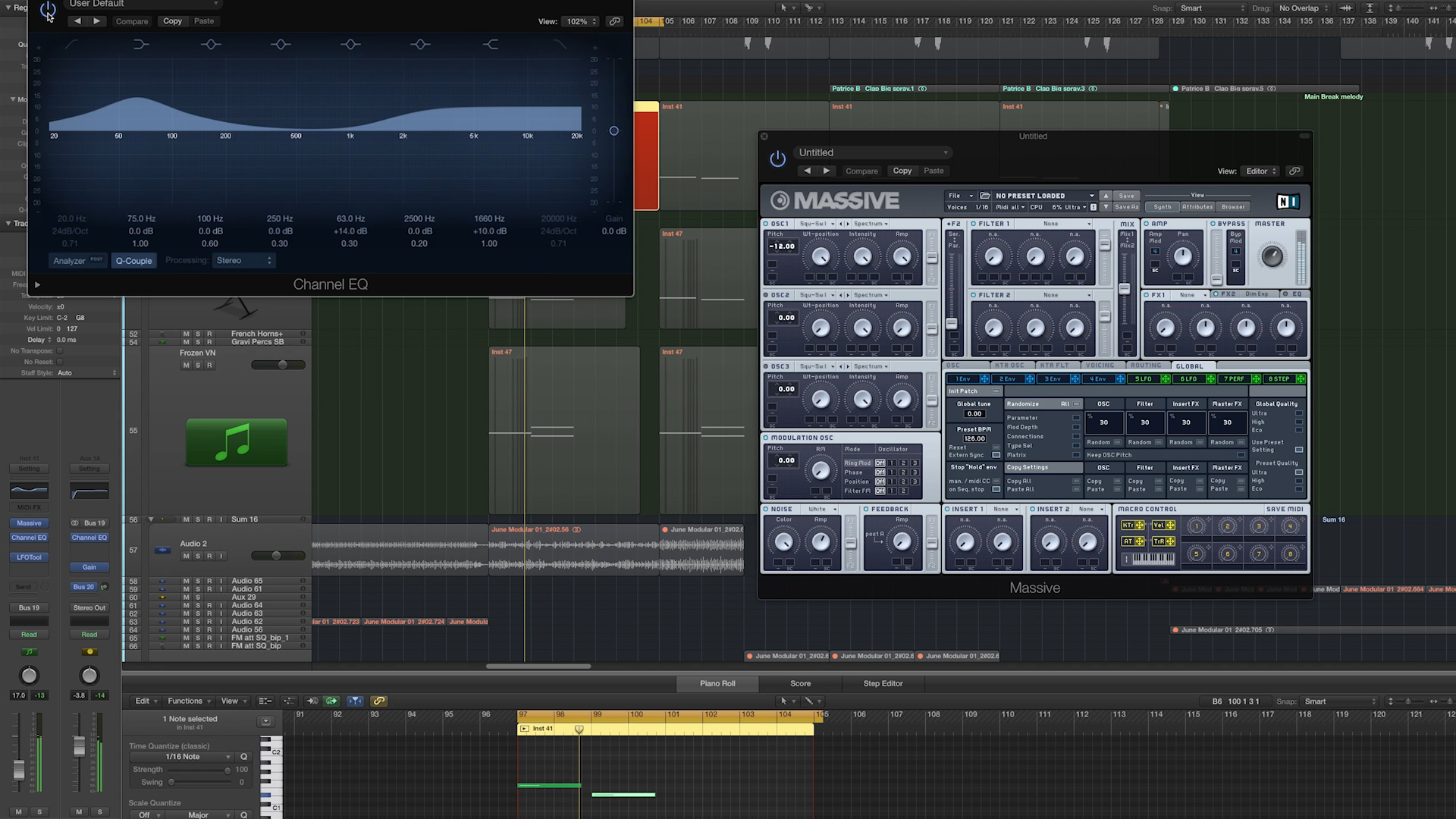
Task: Click link icon in Massive plugin header
Action: (x=1294, y=171)
